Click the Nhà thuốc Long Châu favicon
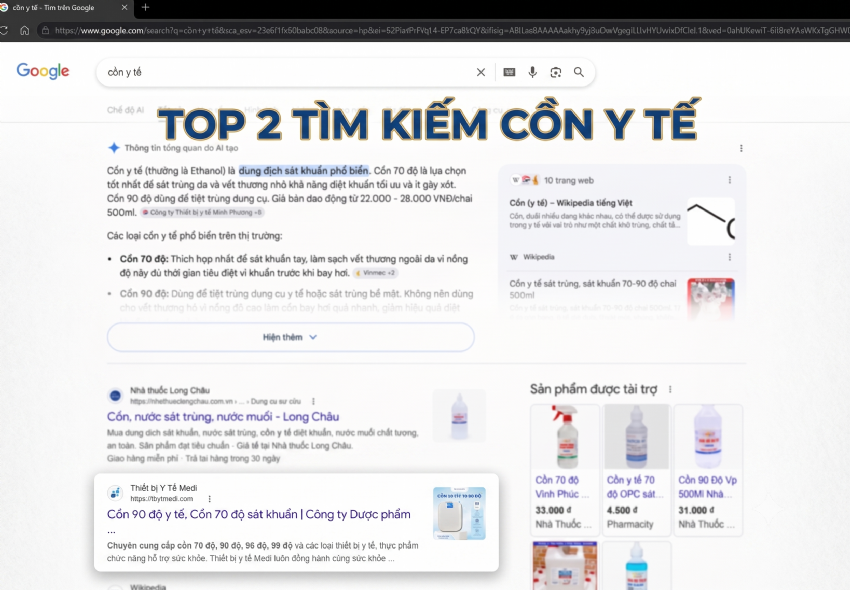 (115, 396)
